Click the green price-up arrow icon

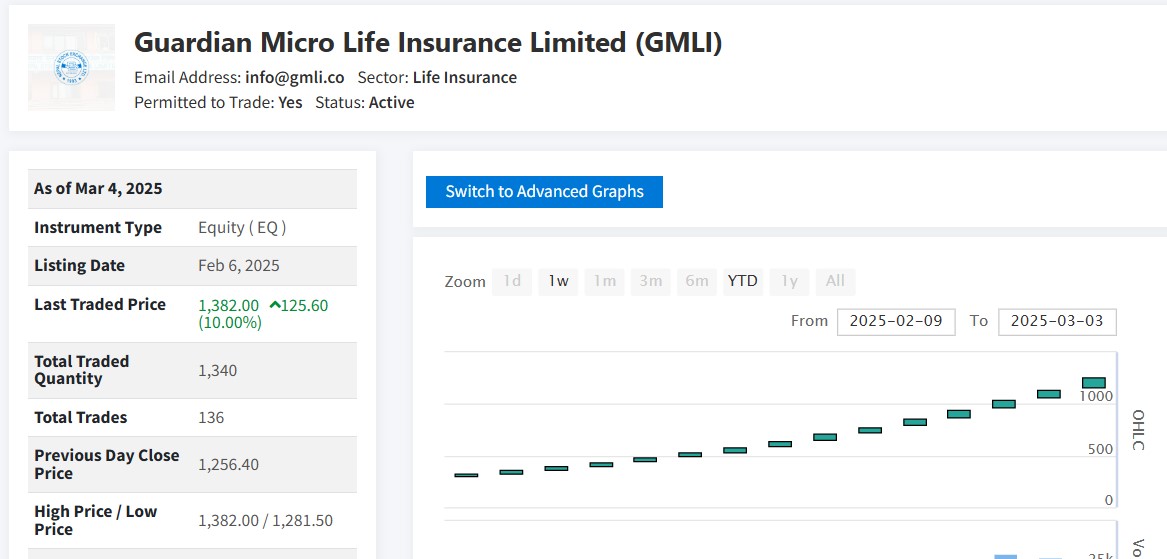tap(274, 305)
